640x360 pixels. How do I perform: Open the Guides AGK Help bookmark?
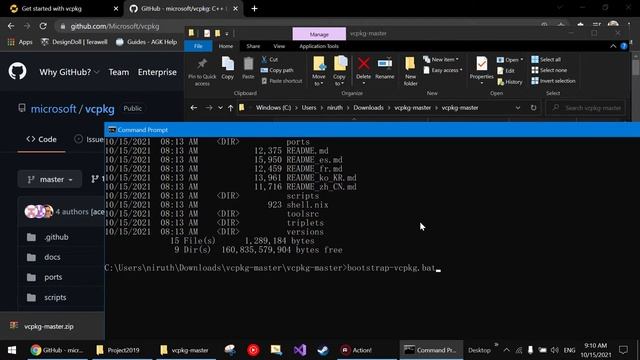coord(146,42)
